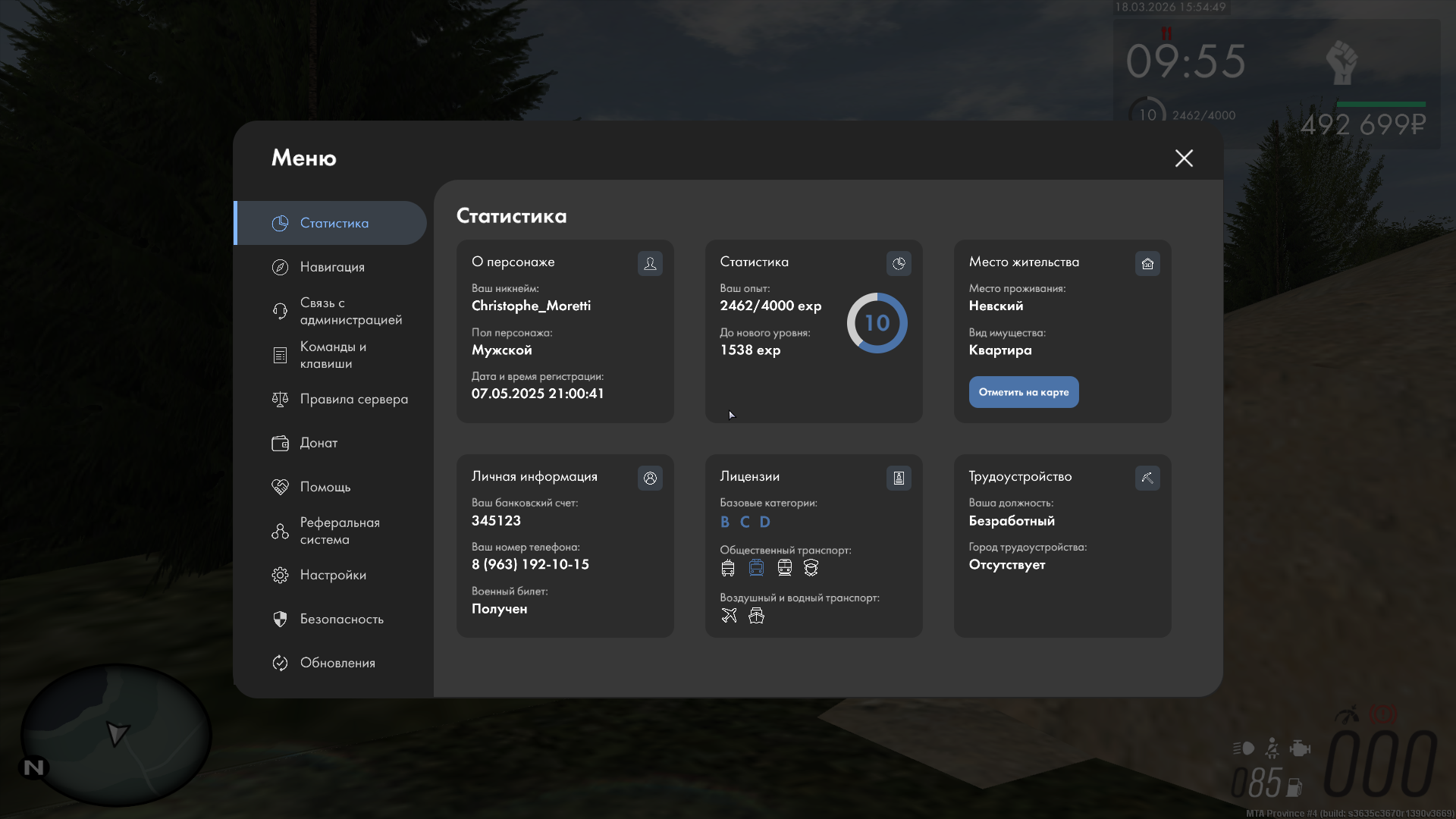
Task: Click the license document icon in the Лицензии card
Action: (899, 478)
